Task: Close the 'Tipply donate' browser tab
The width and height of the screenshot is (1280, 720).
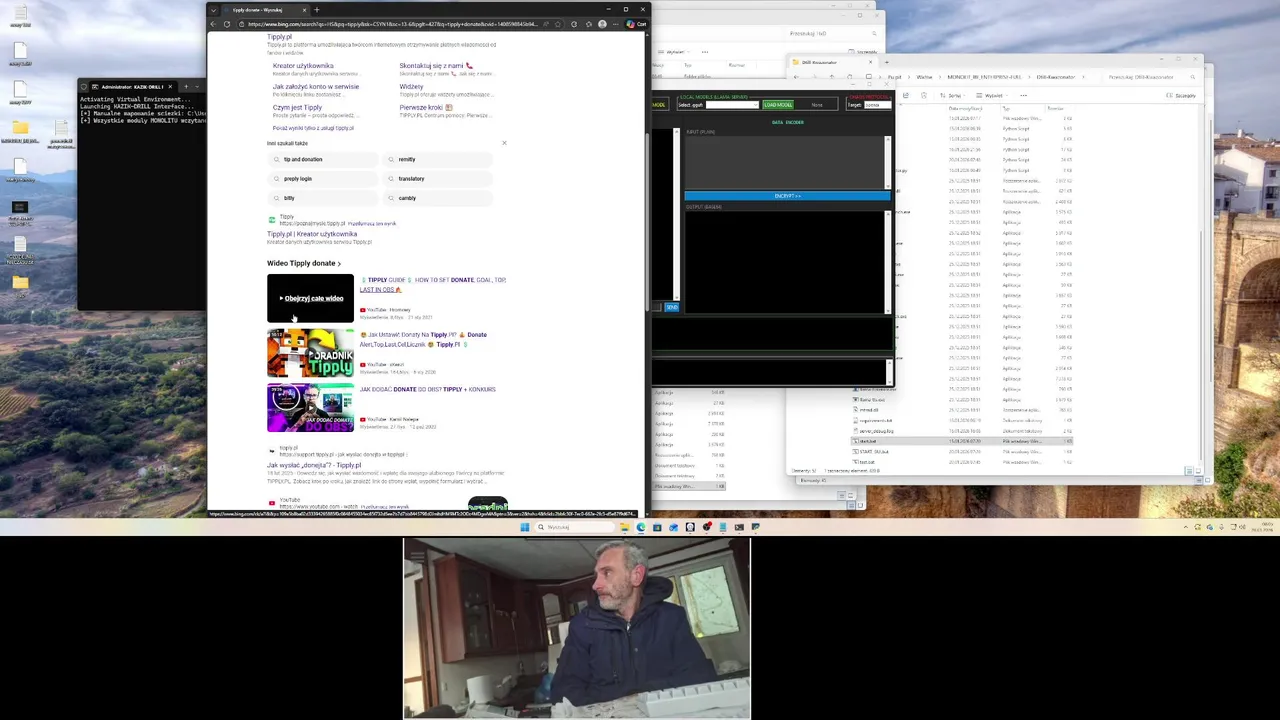Action: point(304,10)
